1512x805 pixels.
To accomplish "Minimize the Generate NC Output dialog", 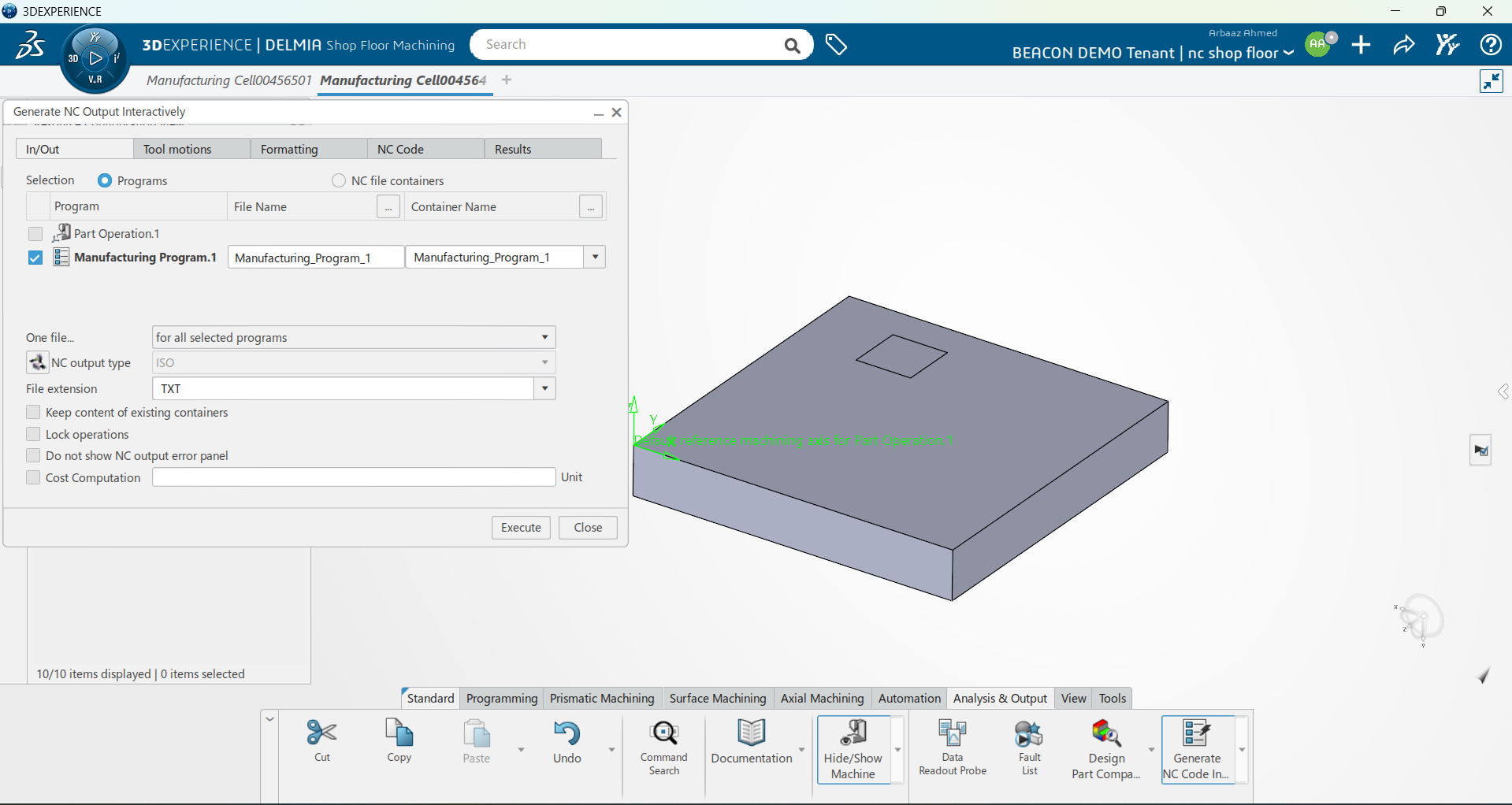I will (x=599, y=113).
